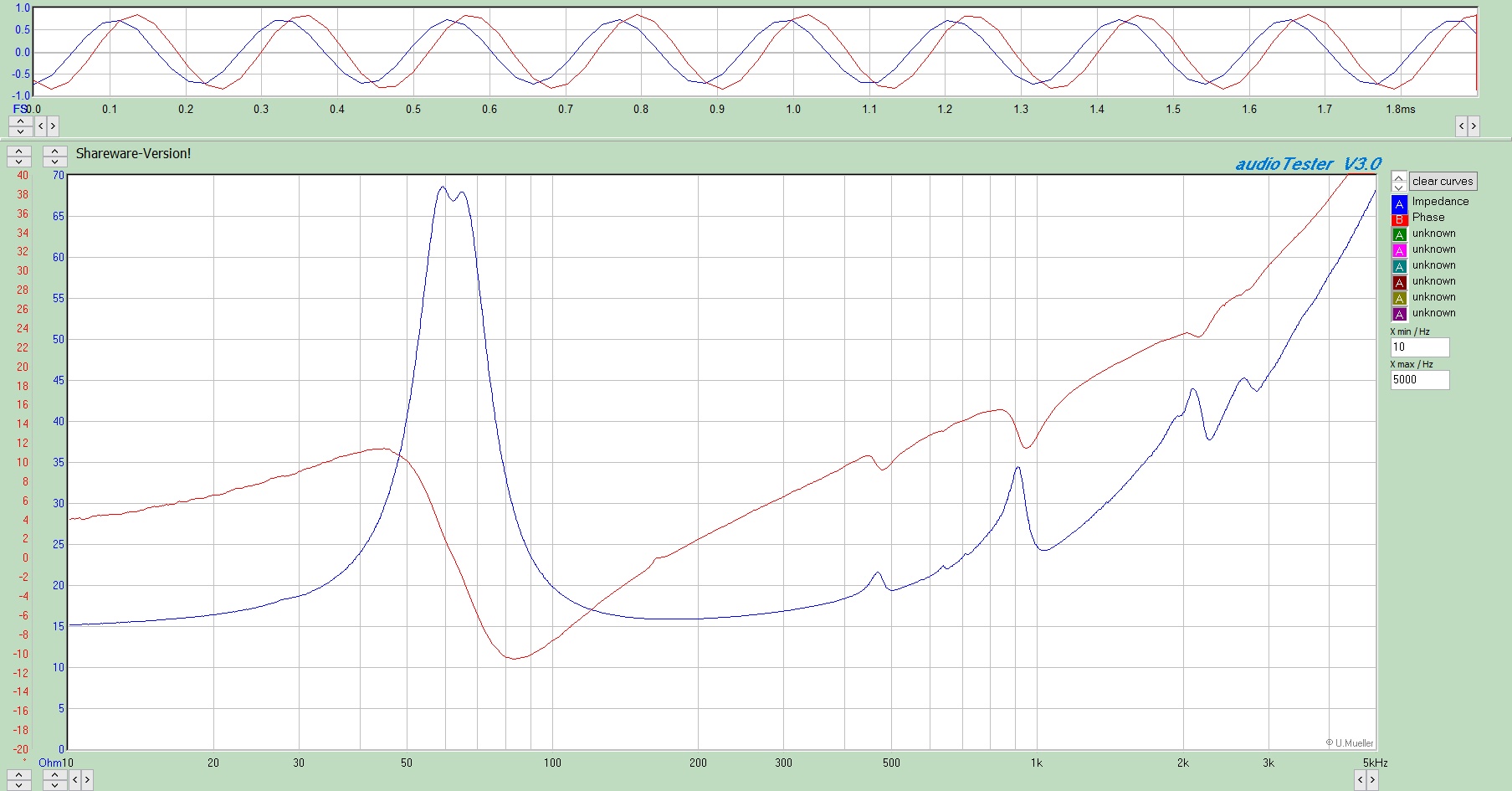Click right arrow below Ohm label at bottom-left
Image resolution: width=1512 pixels, height=791 pixels.
pos(87,780)
